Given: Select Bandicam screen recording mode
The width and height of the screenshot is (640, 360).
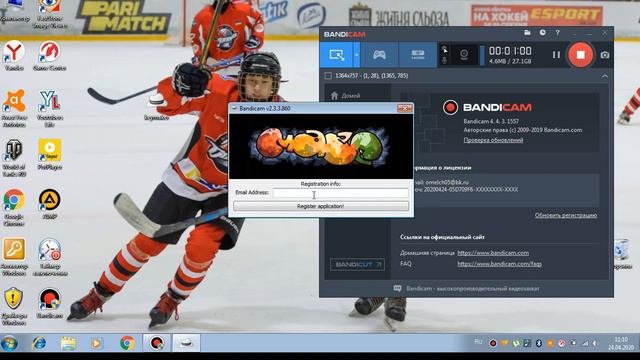Looking at the screenshot, I should (336, 55).
